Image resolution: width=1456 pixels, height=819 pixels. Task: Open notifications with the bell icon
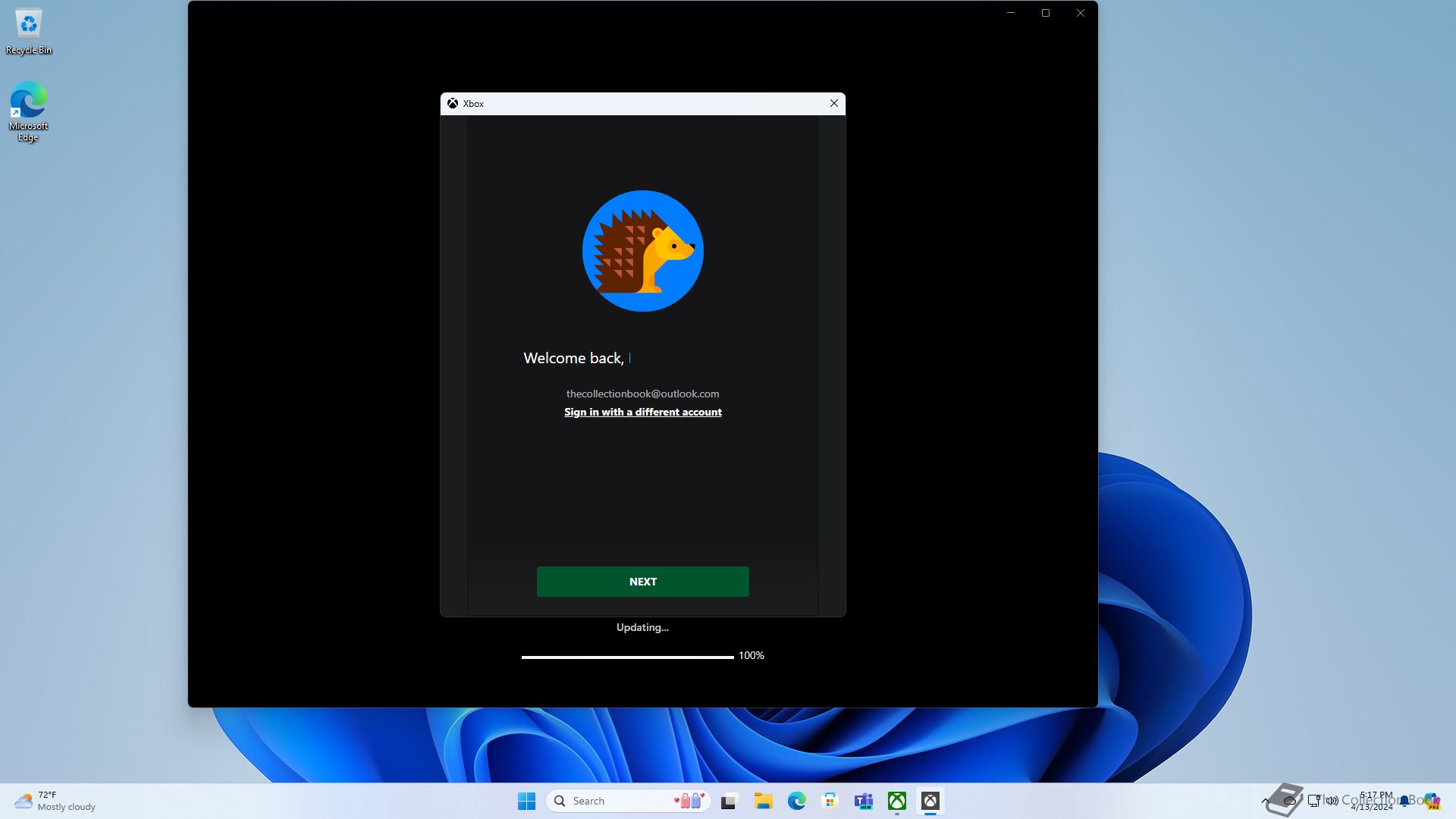(x=1404, y=801)
